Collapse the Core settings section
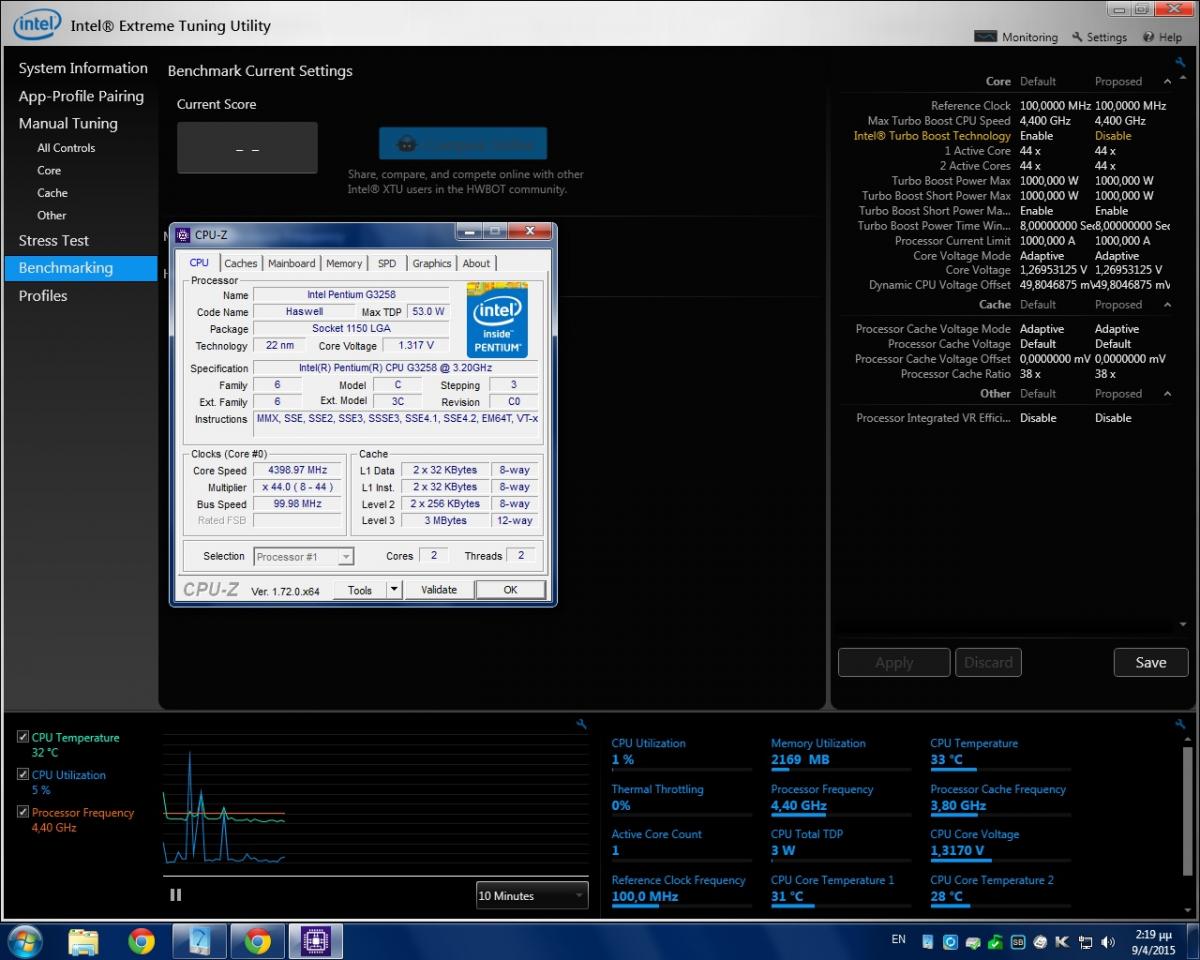This screenshot has height=960, width=1200. click(1167, 81)
